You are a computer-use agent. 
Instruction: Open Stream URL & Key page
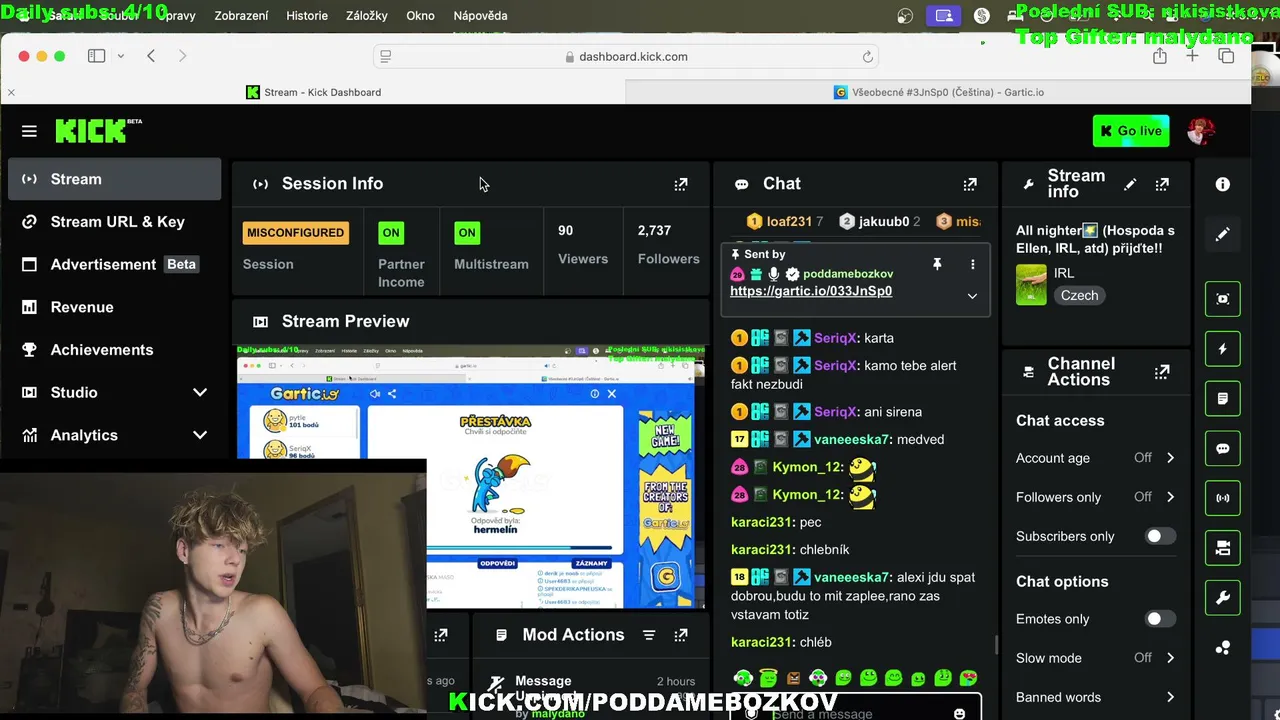tap(114, 222)
